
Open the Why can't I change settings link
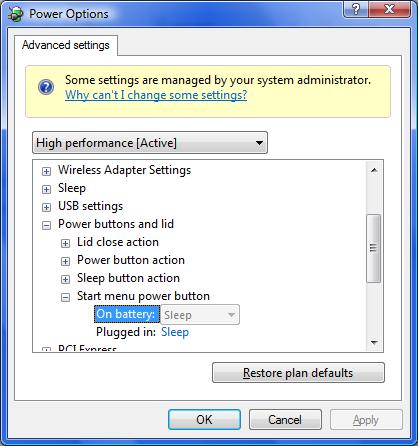(156, 95)
